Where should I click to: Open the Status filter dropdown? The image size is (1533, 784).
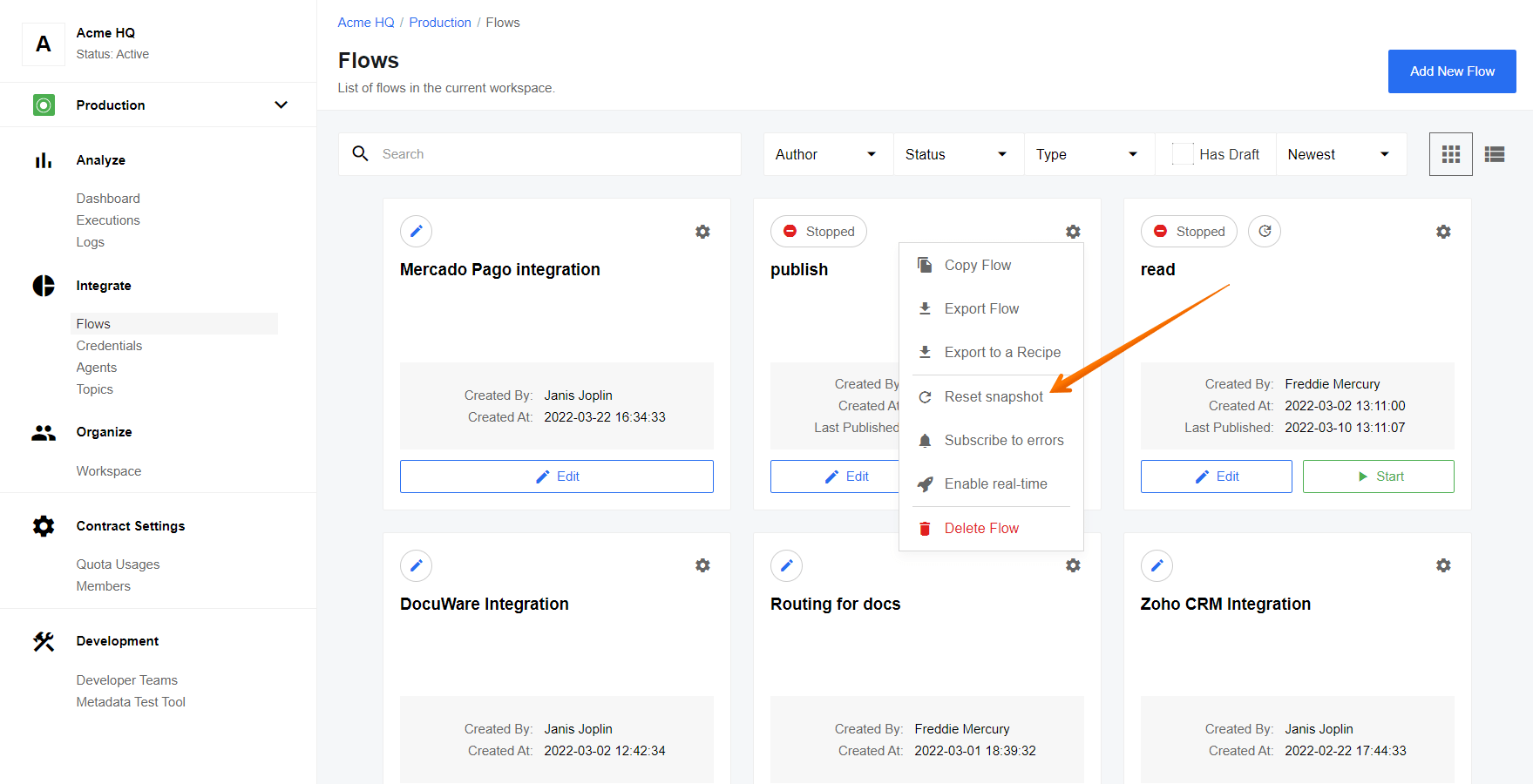(956, 153)
